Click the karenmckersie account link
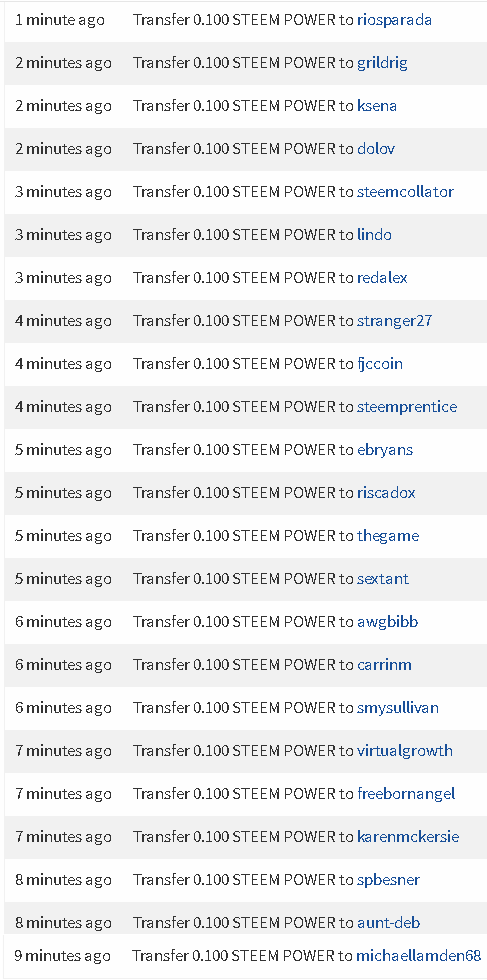The height and width of the screenshot is (980, 487). 408,838
